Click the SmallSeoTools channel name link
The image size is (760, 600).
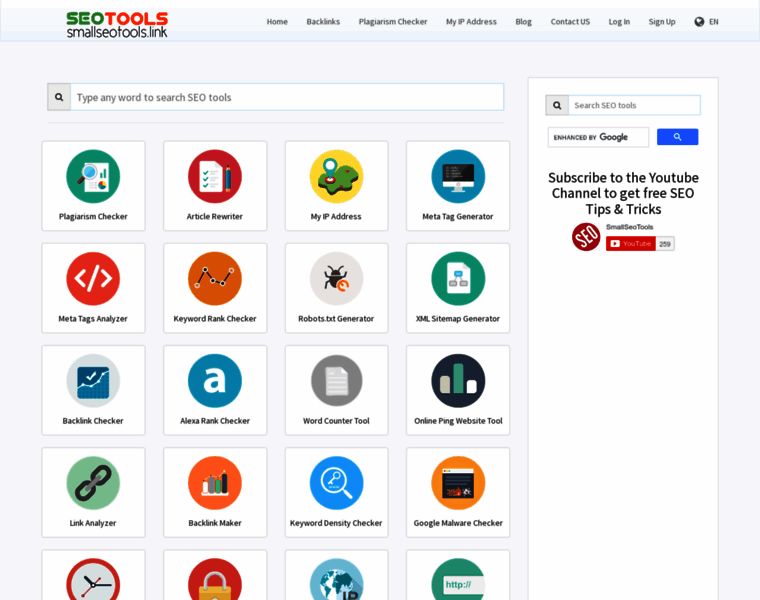[x=629, y=227]
